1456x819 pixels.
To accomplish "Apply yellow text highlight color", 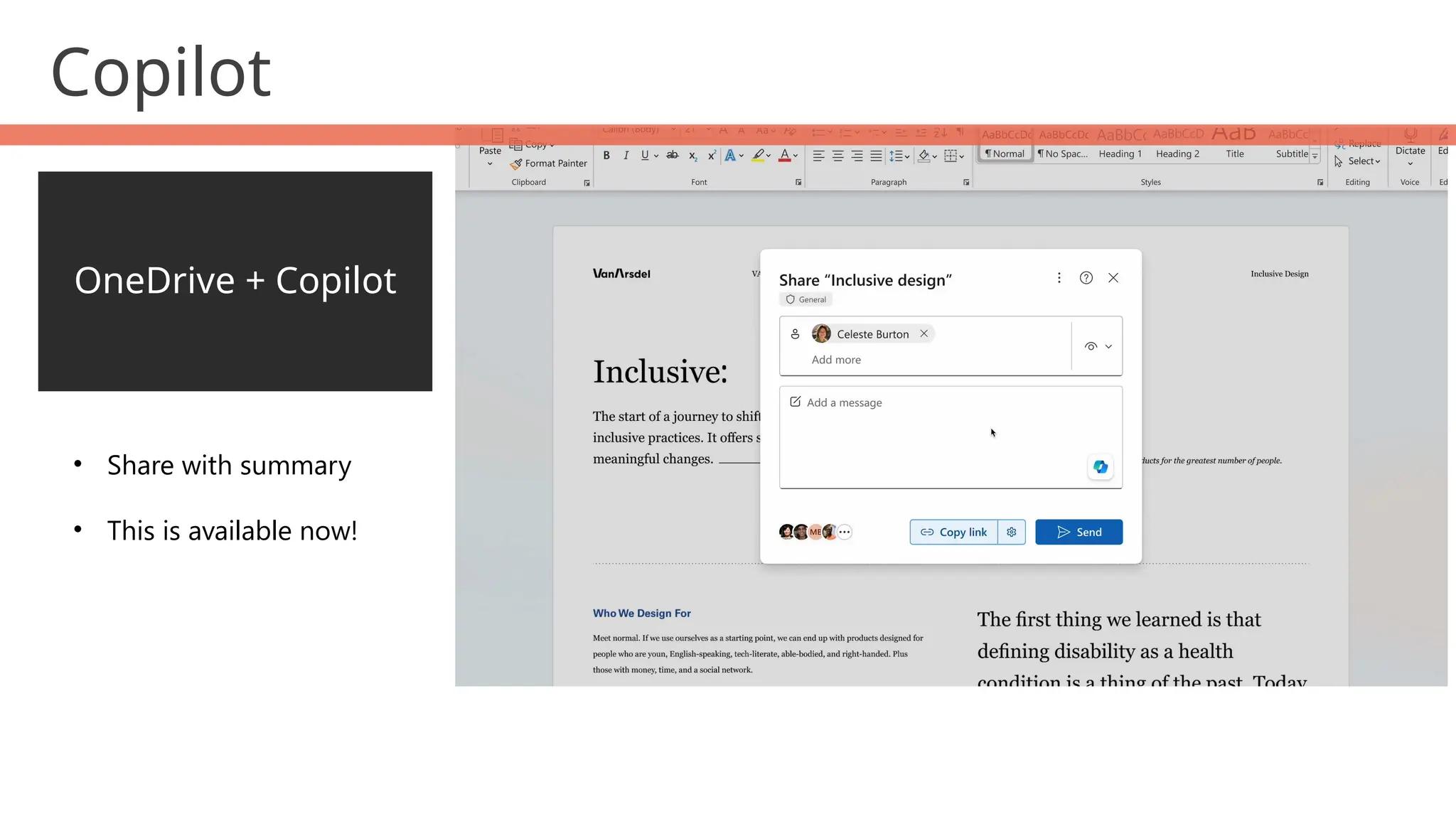I will [759, 156].
